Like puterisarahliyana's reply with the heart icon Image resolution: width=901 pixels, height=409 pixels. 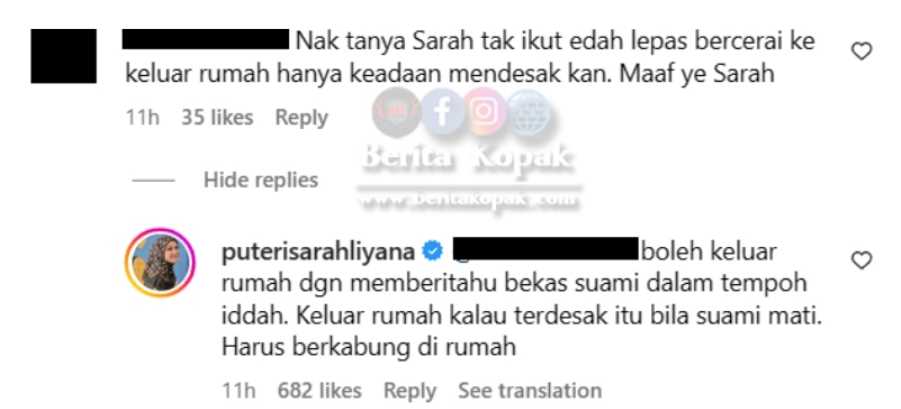pyautogui.click(x=861, y=261)
